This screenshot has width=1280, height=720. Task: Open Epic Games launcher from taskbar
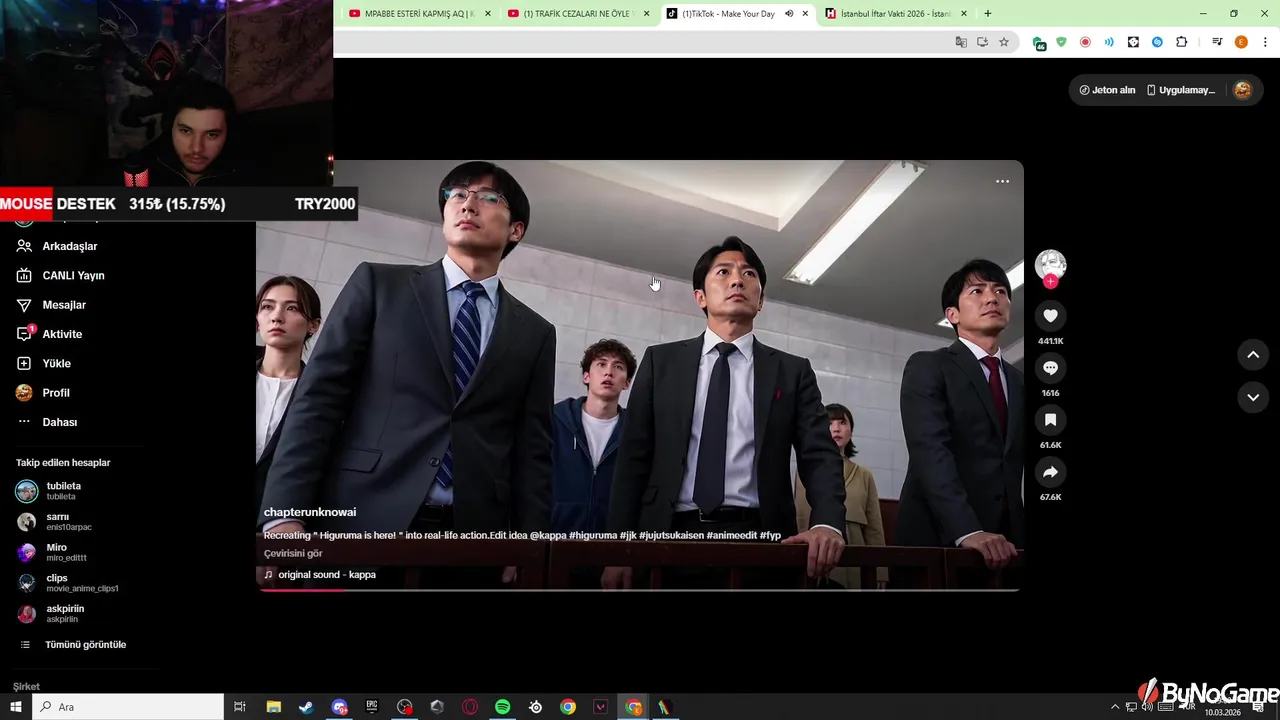click(x=371, y=707)
